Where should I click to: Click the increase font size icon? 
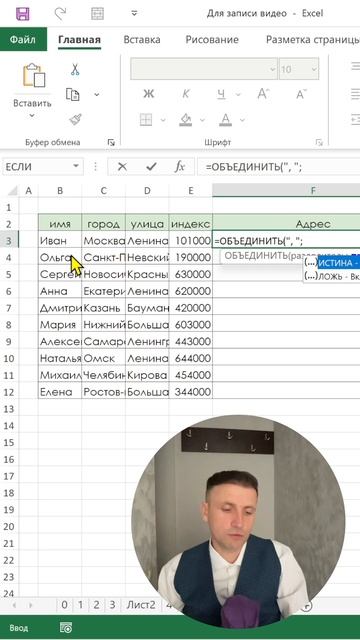[x=263, y=94]
